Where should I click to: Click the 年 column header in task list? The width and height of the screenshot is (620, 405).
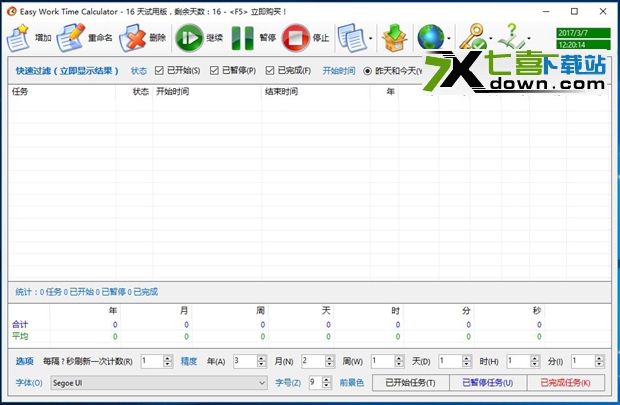384,92
